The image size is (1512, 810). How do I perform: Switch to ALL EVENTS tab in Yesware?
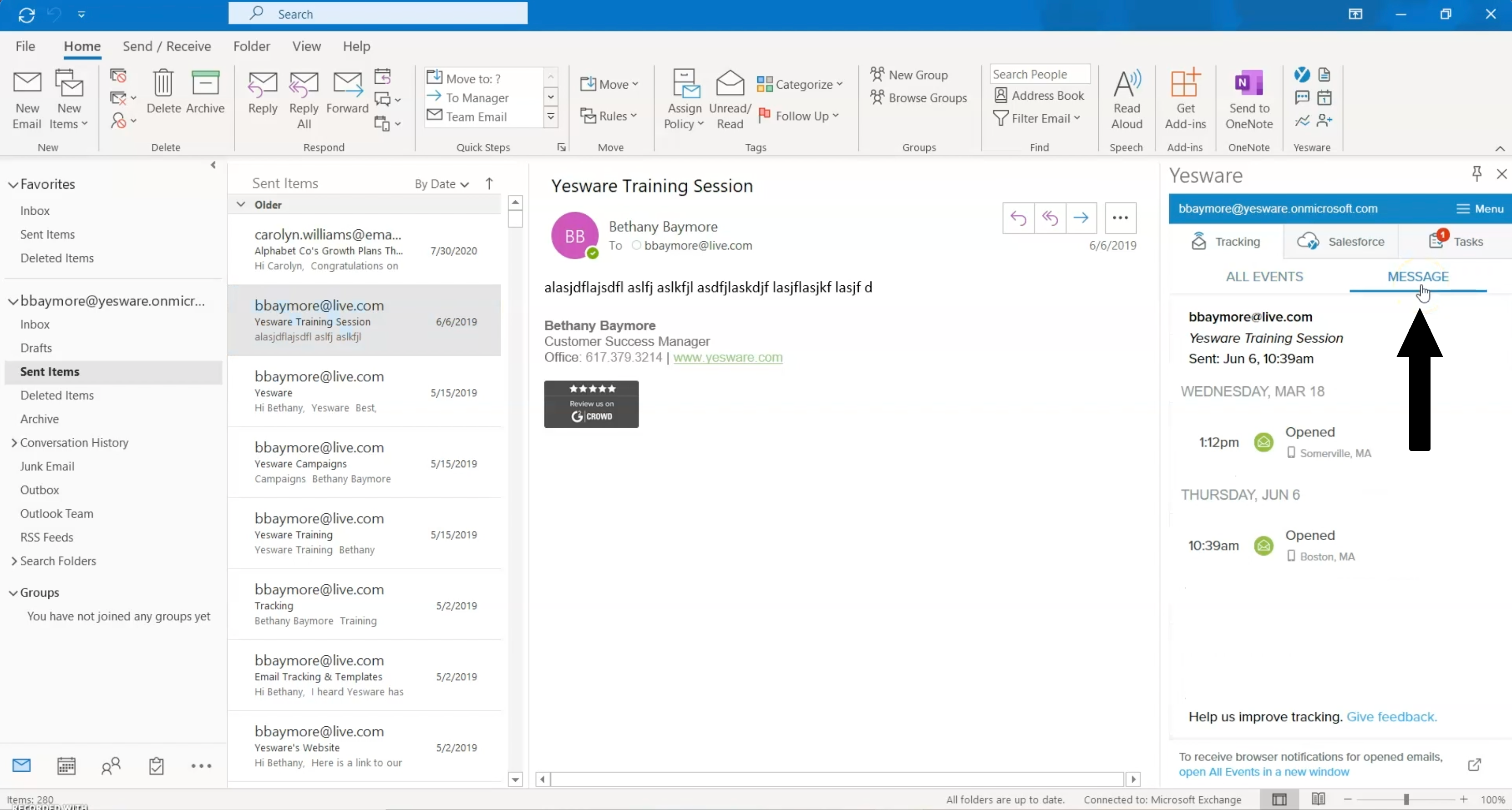(x=1264, y=277)
